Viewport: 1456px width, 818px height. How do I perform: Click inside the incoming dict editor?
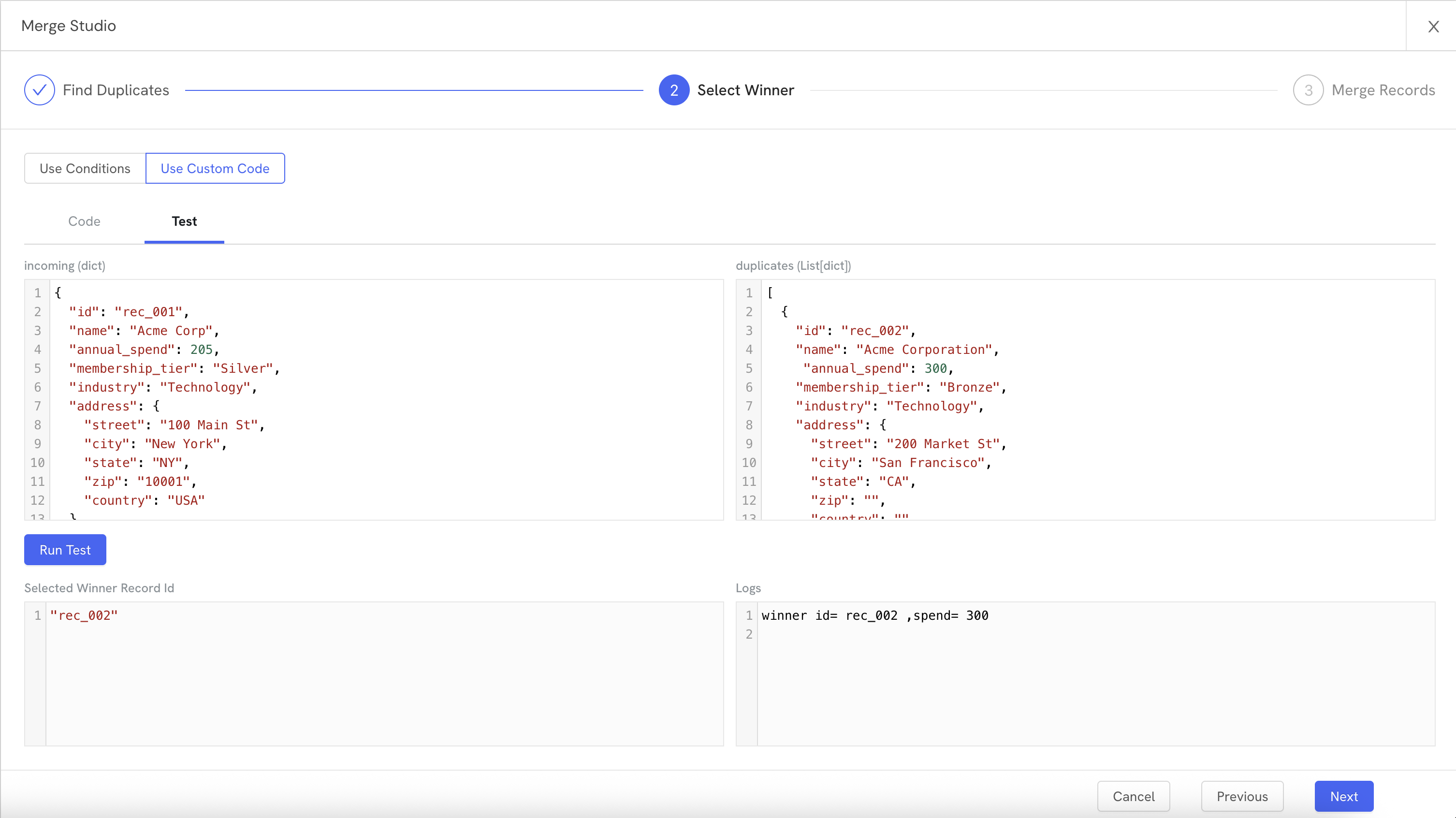(374, 400)
